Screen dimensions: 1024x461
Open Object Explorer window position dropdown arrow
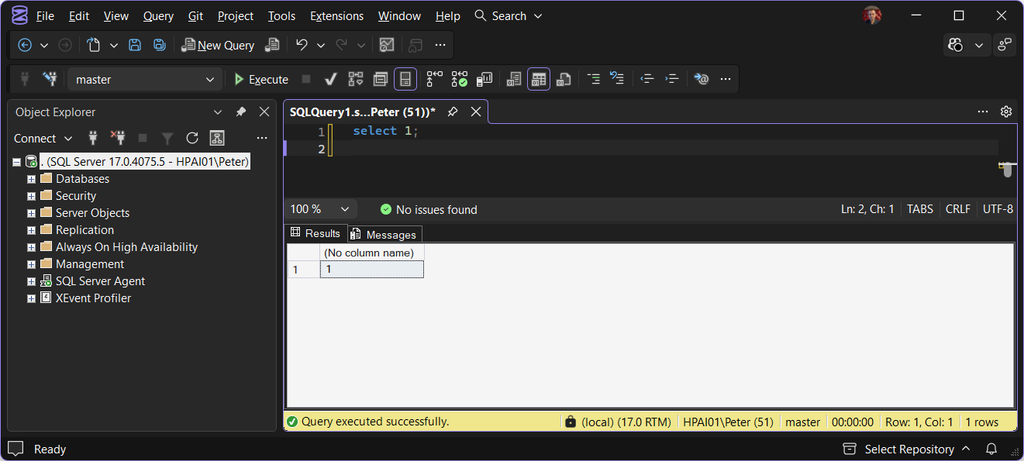(218, 112)
